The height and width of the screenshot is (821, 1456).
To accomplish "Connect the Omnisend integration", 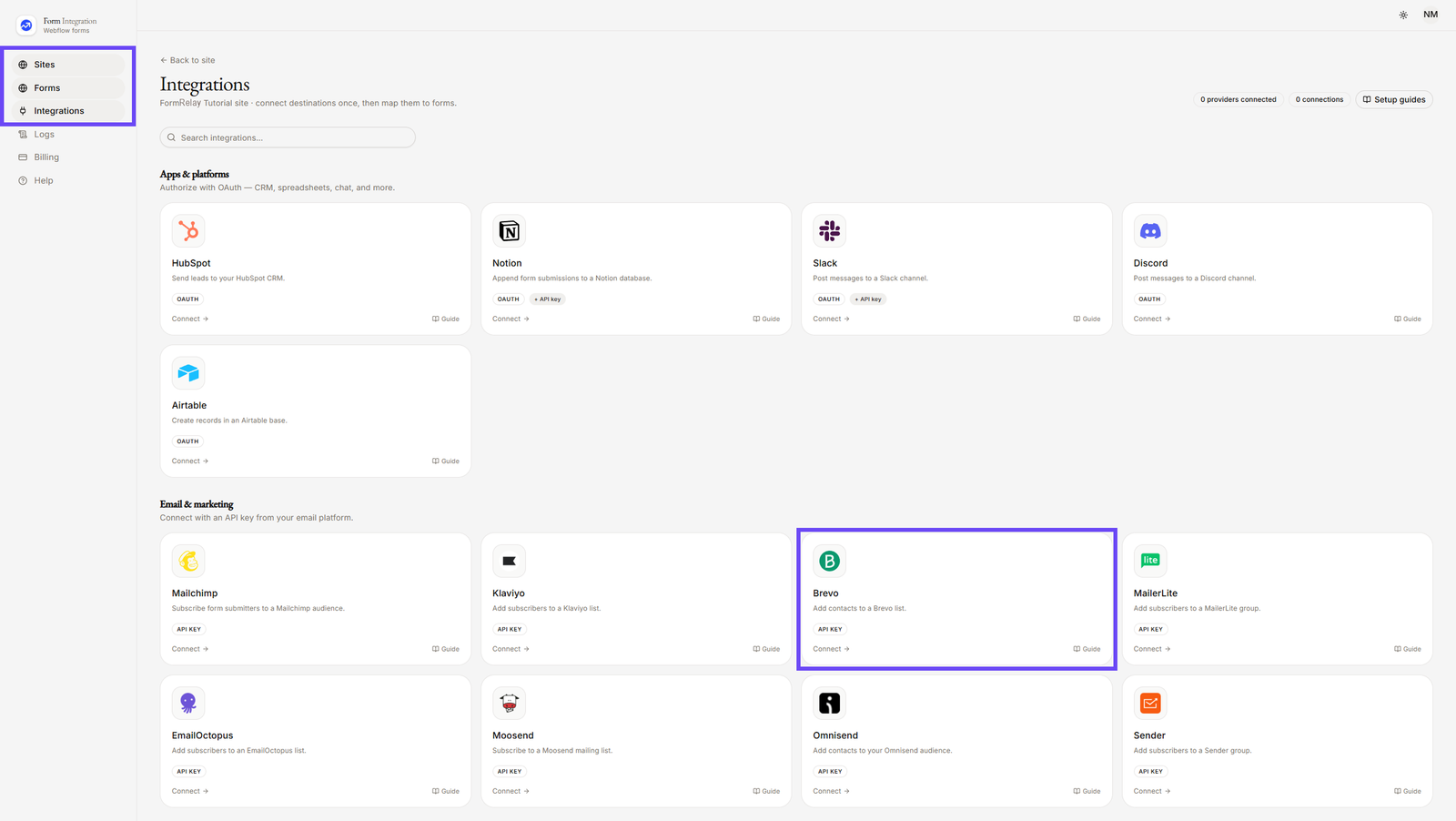I will click(x=831, y=791).
